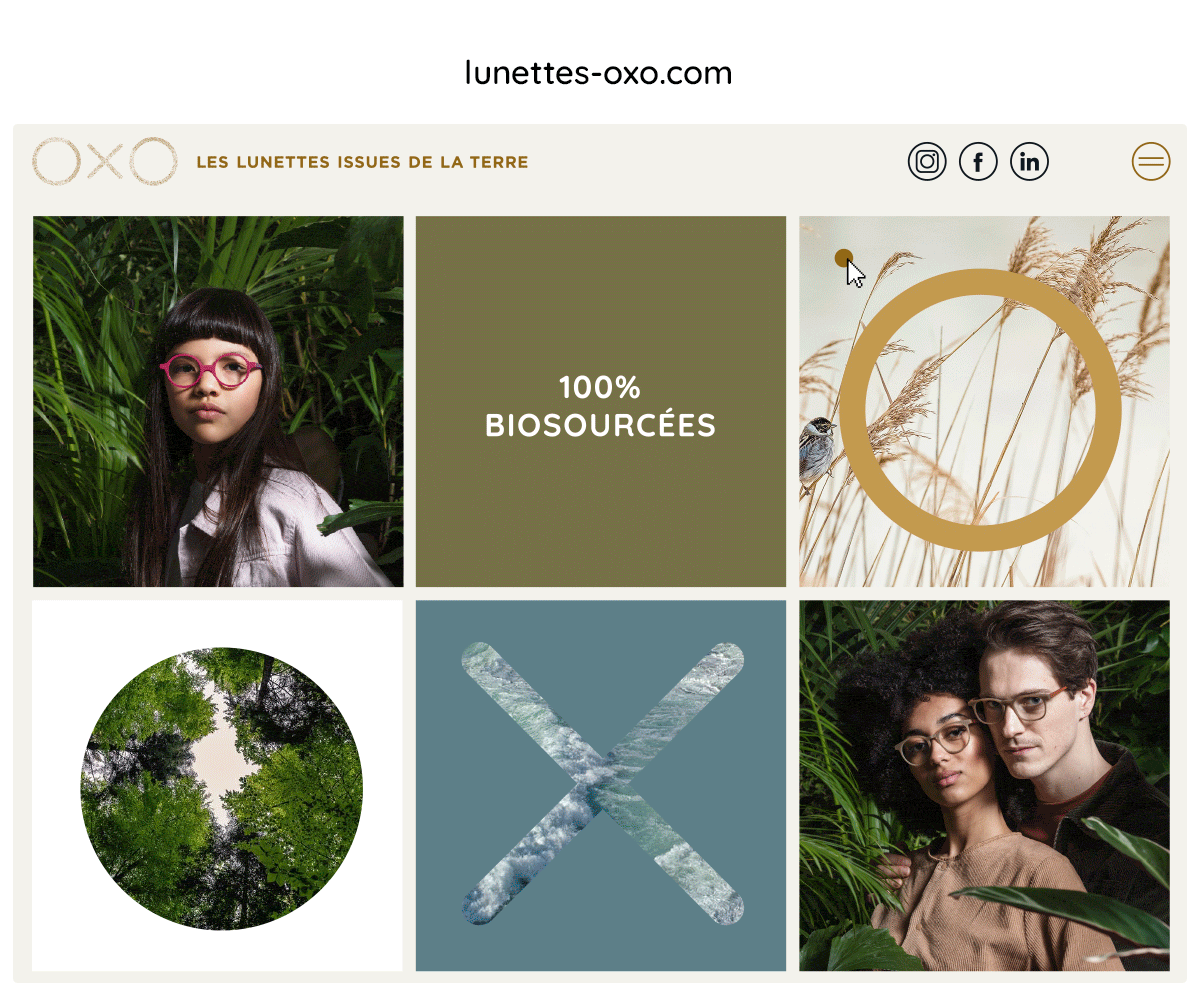Click the 100% BIOSOURCÉES text
The width and height of the screenshot is (1200, 997).
coord(601,407)
